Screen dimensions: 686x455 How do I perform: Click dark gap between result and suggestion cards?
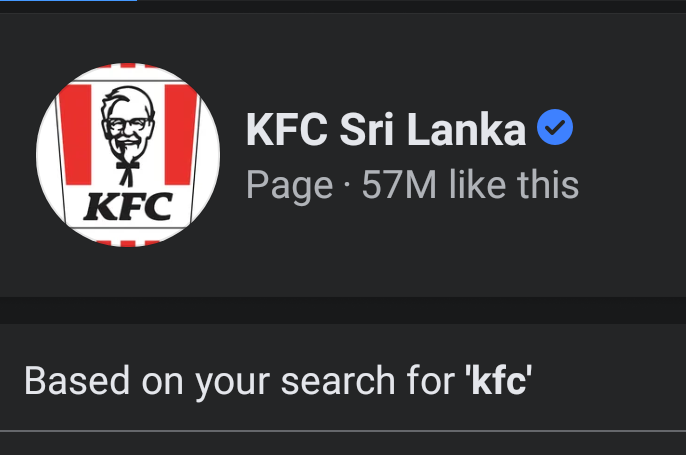click(343, 310)
